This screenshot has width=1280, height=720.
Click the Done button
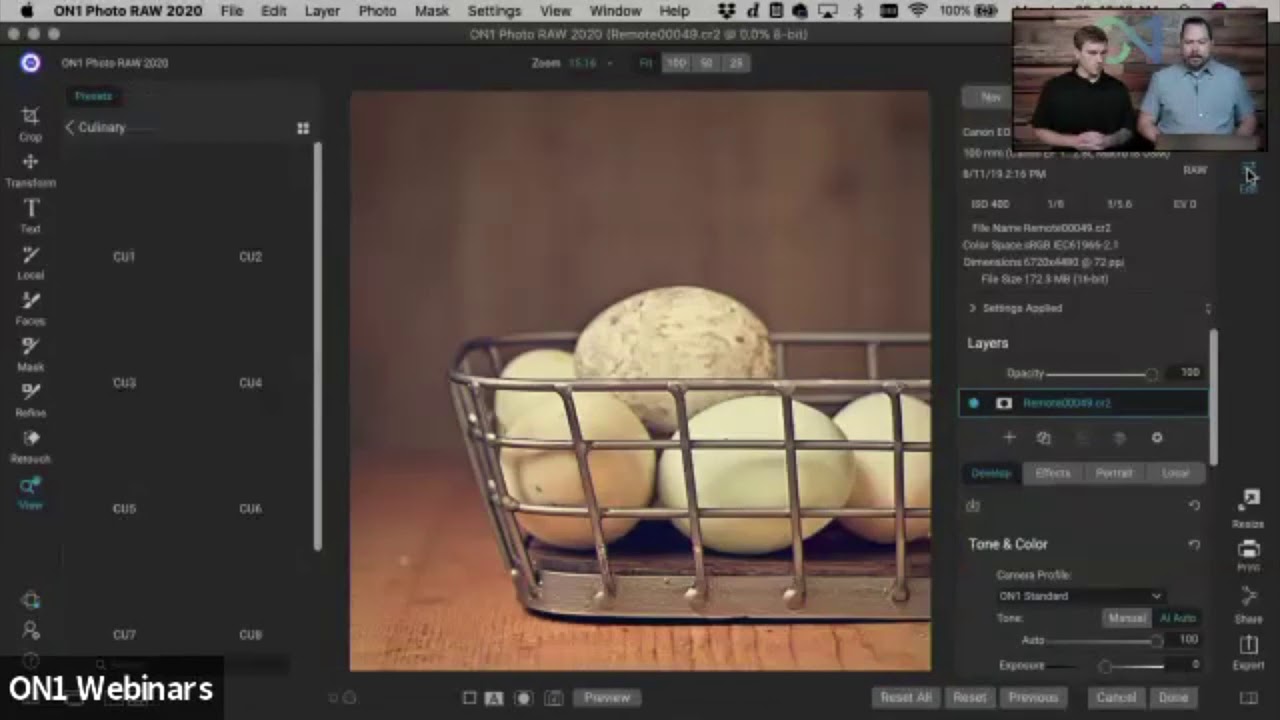point(1173,698)
